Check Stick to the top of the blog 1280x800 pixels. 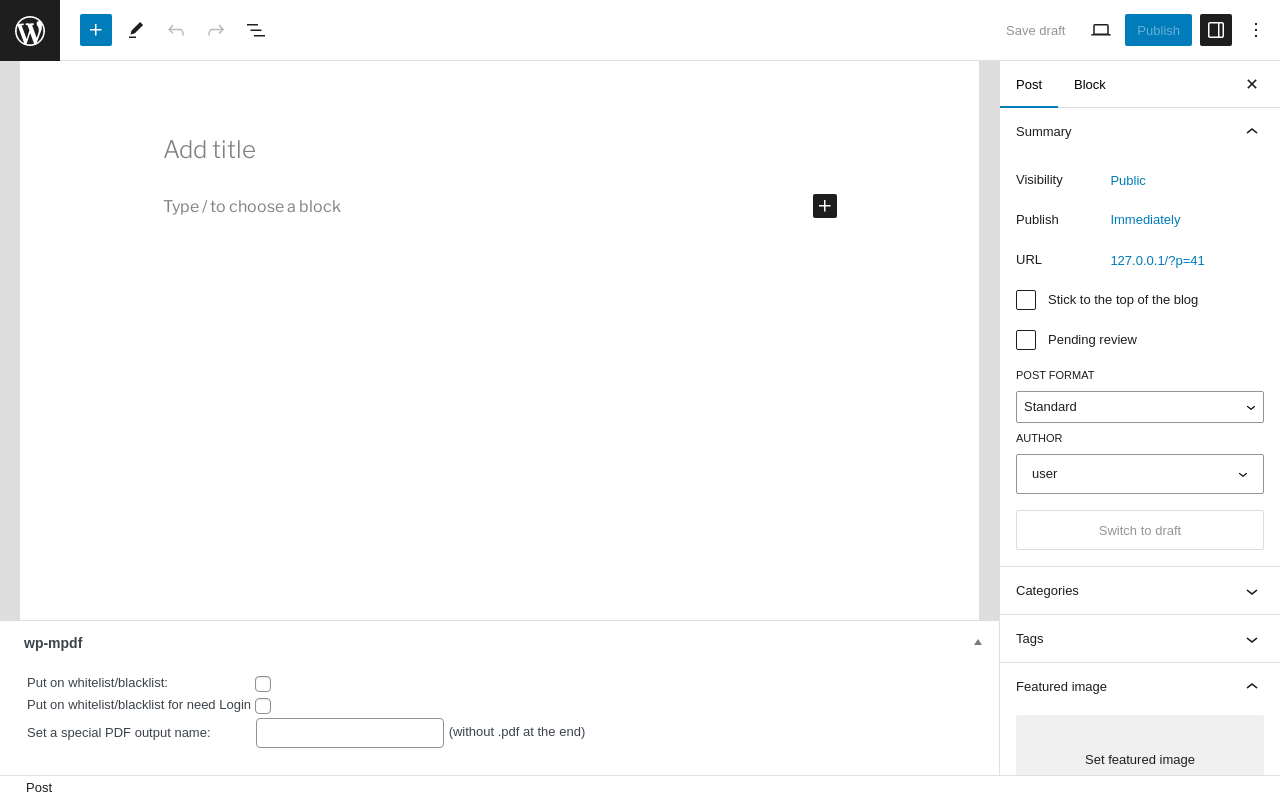(1026, 300)
